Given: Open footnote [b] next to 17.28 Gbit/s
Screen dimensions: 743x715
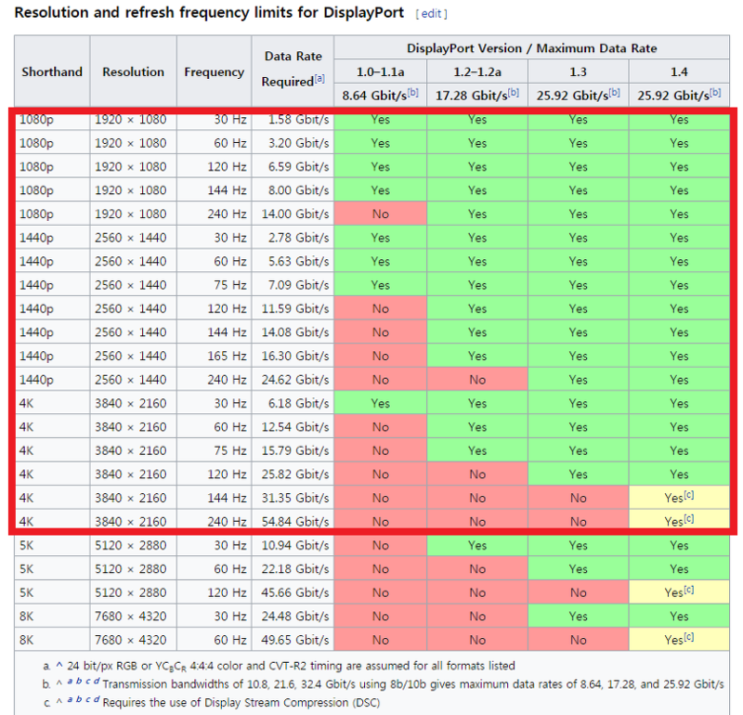Looking at the screenshot, I should 514,92.
